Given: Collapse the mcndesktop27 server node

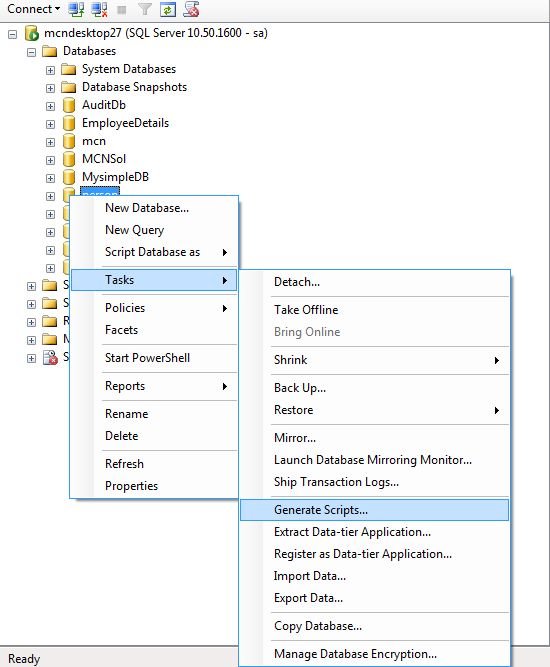Looking at the screenshot, I should click(13, 34).
